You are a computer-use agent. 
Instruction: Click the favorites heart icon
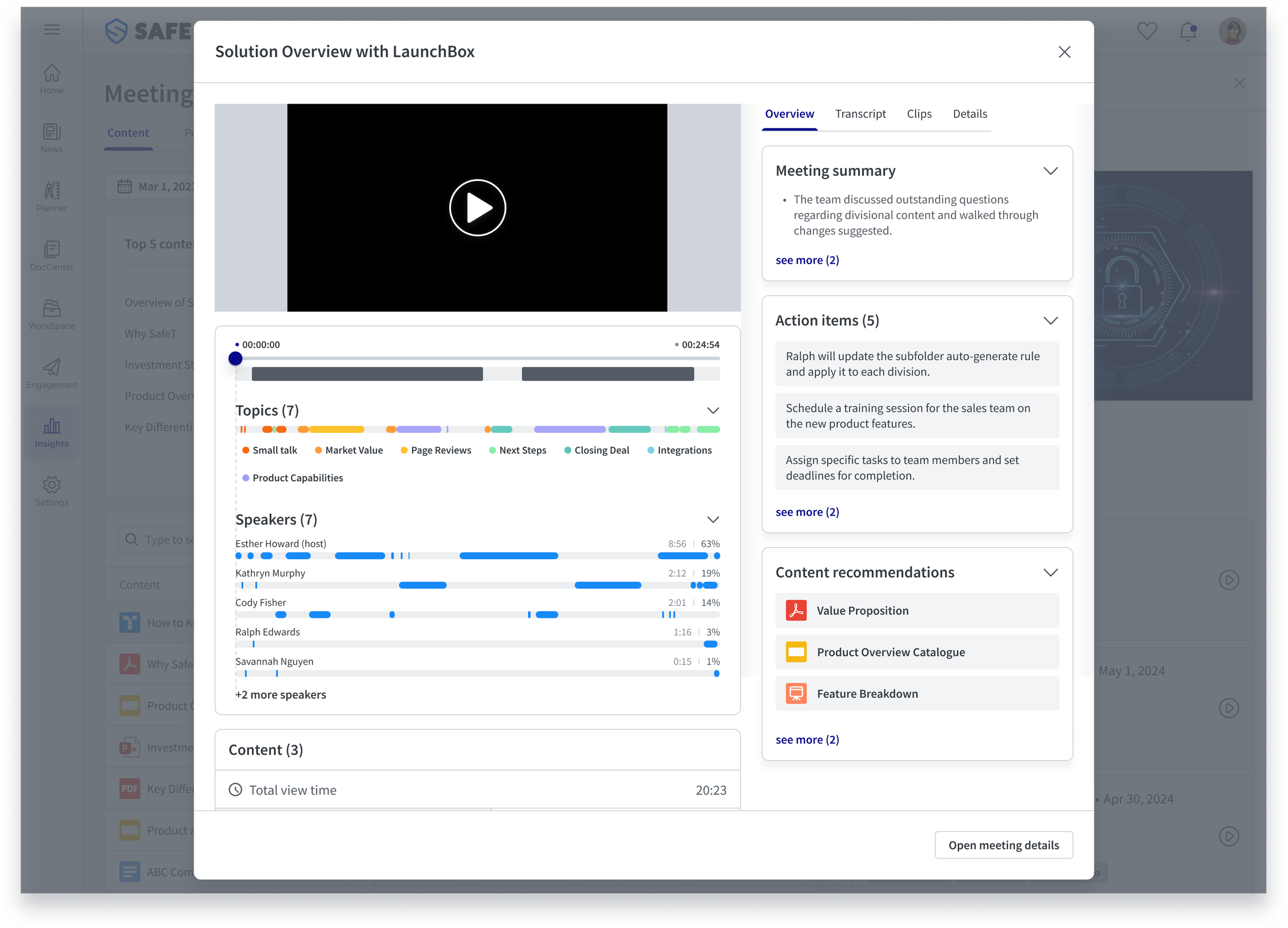tap(1147, 31)
